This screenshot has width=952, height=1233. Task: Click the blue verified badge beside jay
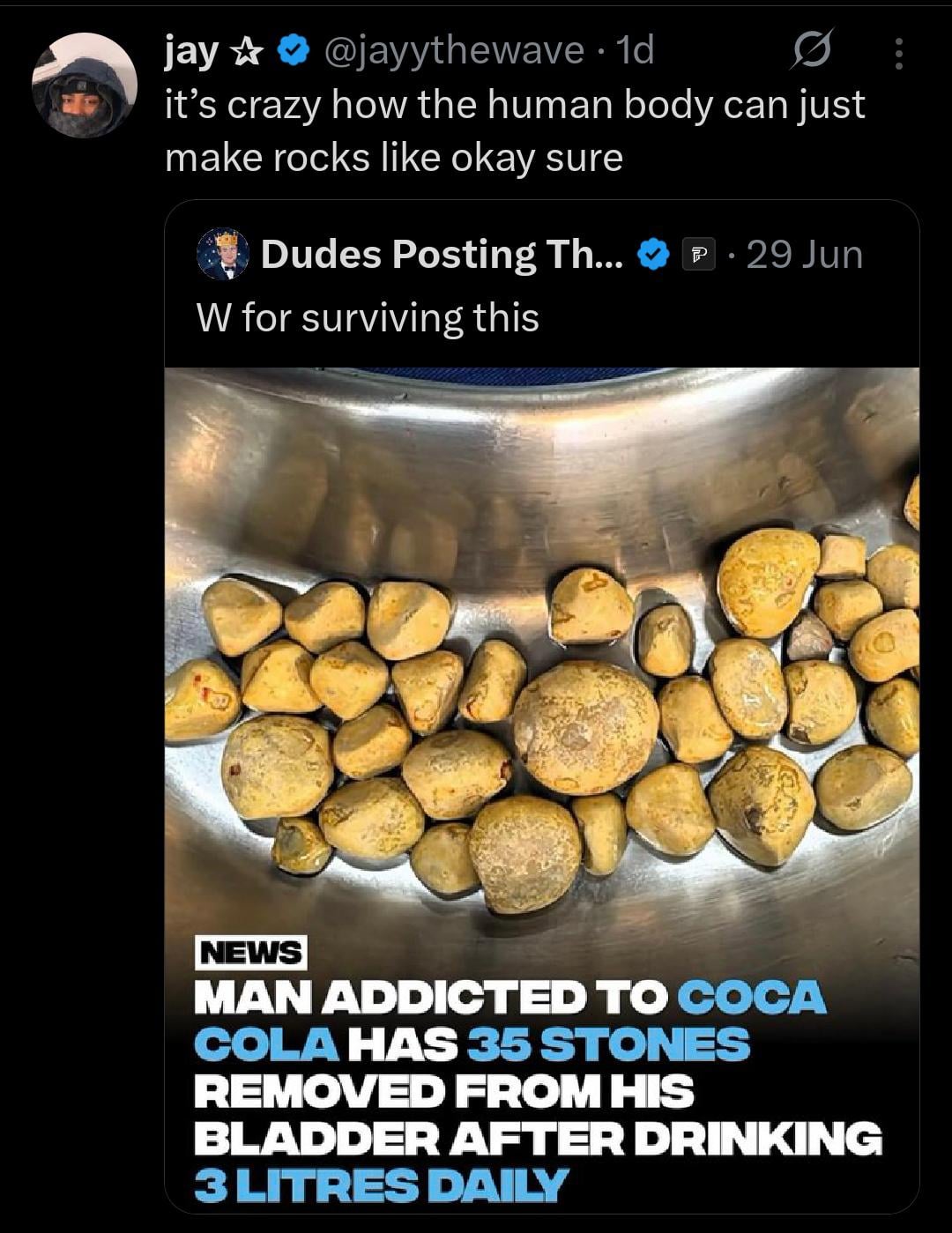coord(293,51)
